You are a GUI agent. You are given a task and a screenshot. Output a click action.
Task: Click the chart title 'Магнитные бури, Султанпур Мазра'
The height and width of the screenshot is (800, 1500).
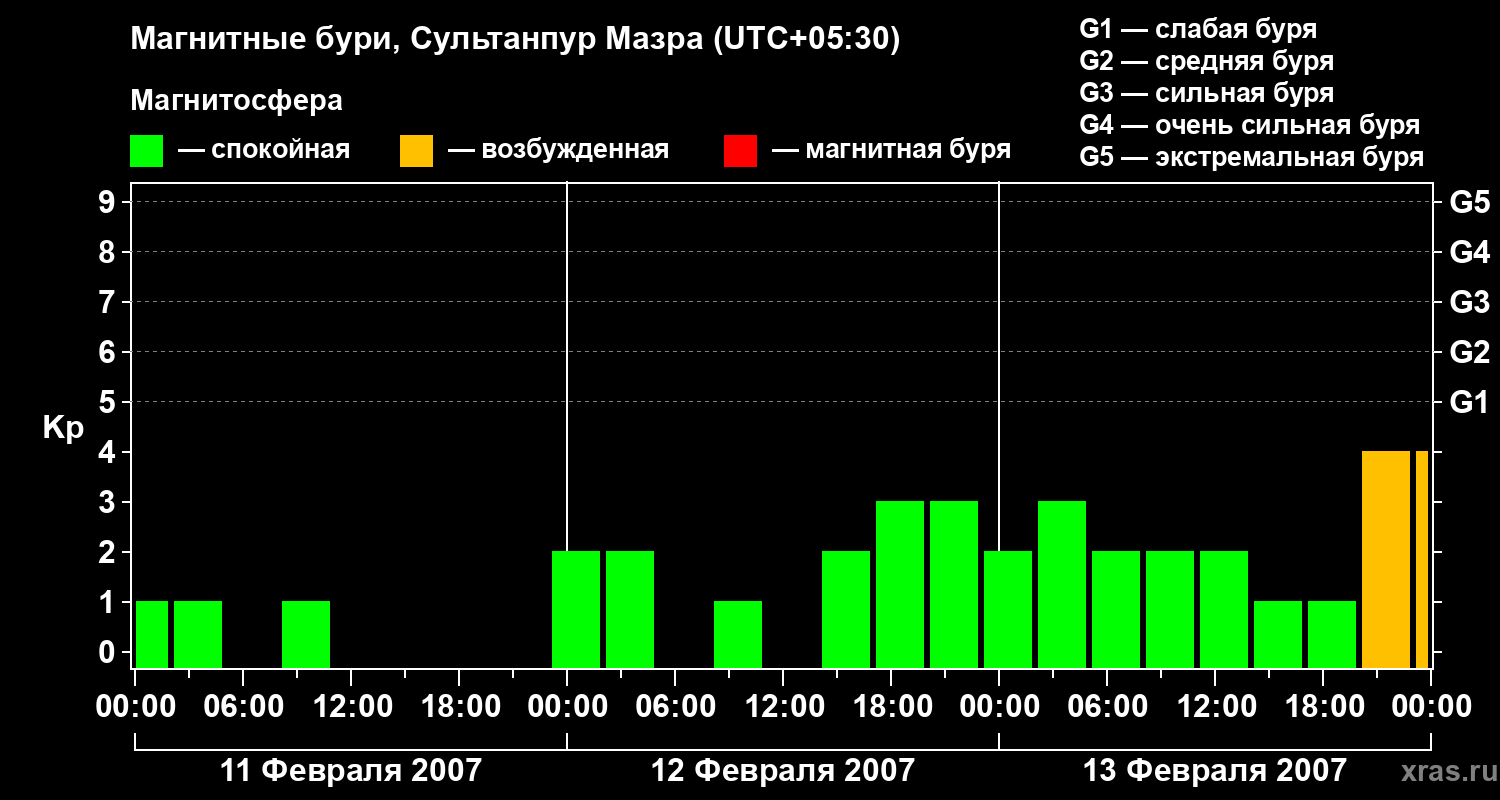click(416, 40)
